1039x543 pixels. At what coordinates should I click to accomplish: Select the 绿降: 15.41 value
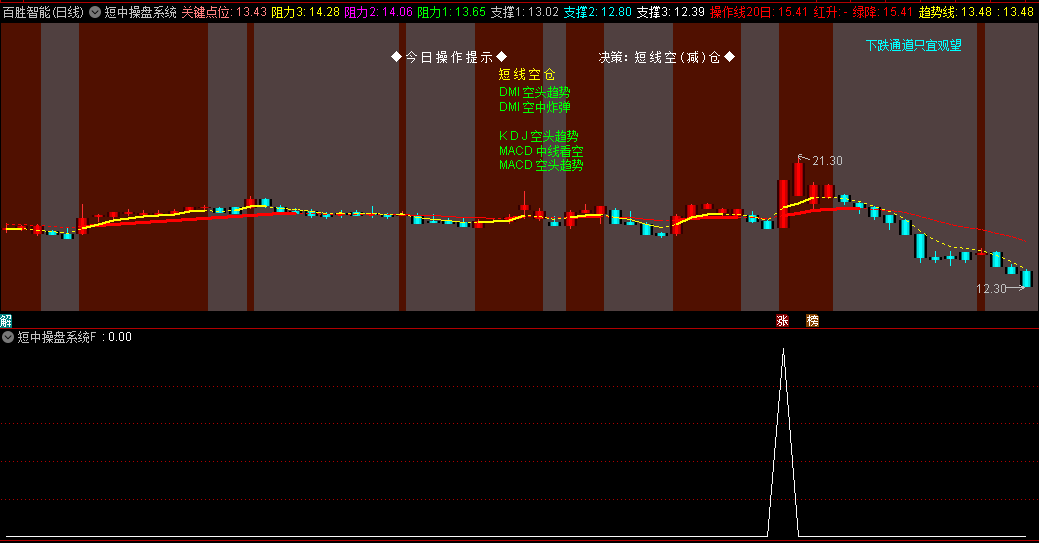[x=883, y=12]
